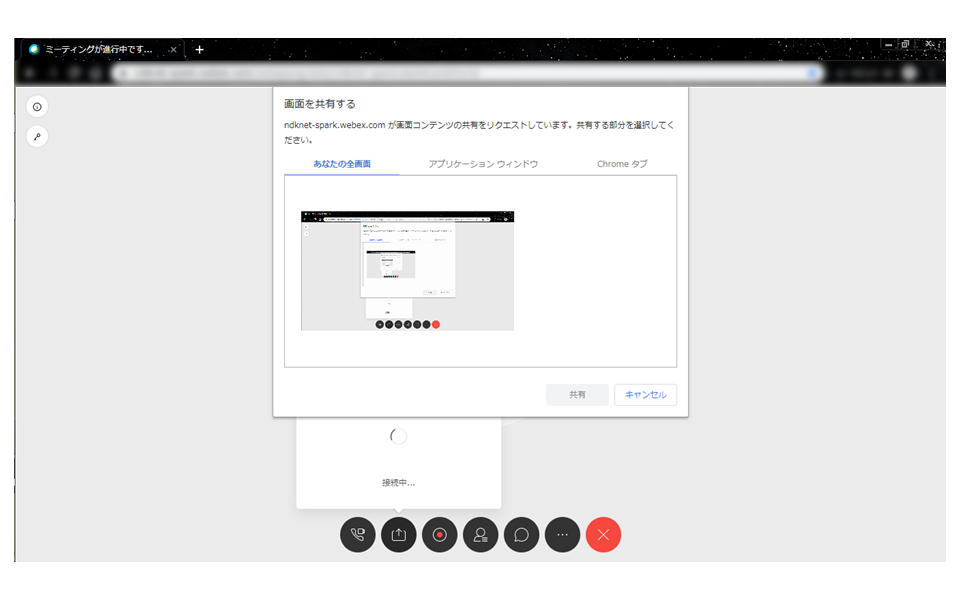The height and width of the screenshot is (600, 960).
Task: Restore down the browser window
Action: (x=905, y=44)
